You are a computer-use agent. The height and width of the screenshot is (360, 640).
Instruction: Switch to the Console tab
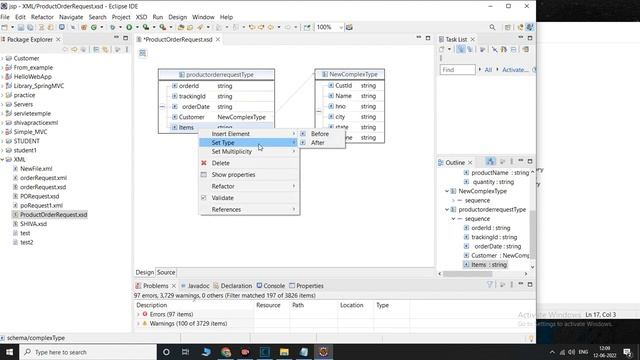271,286
